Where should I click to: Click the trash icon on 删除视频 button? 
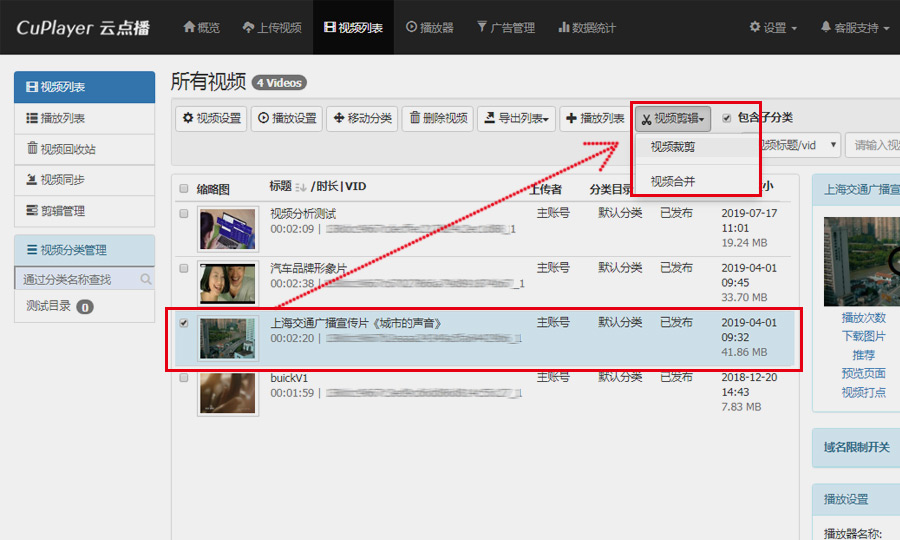coord(414,119)
